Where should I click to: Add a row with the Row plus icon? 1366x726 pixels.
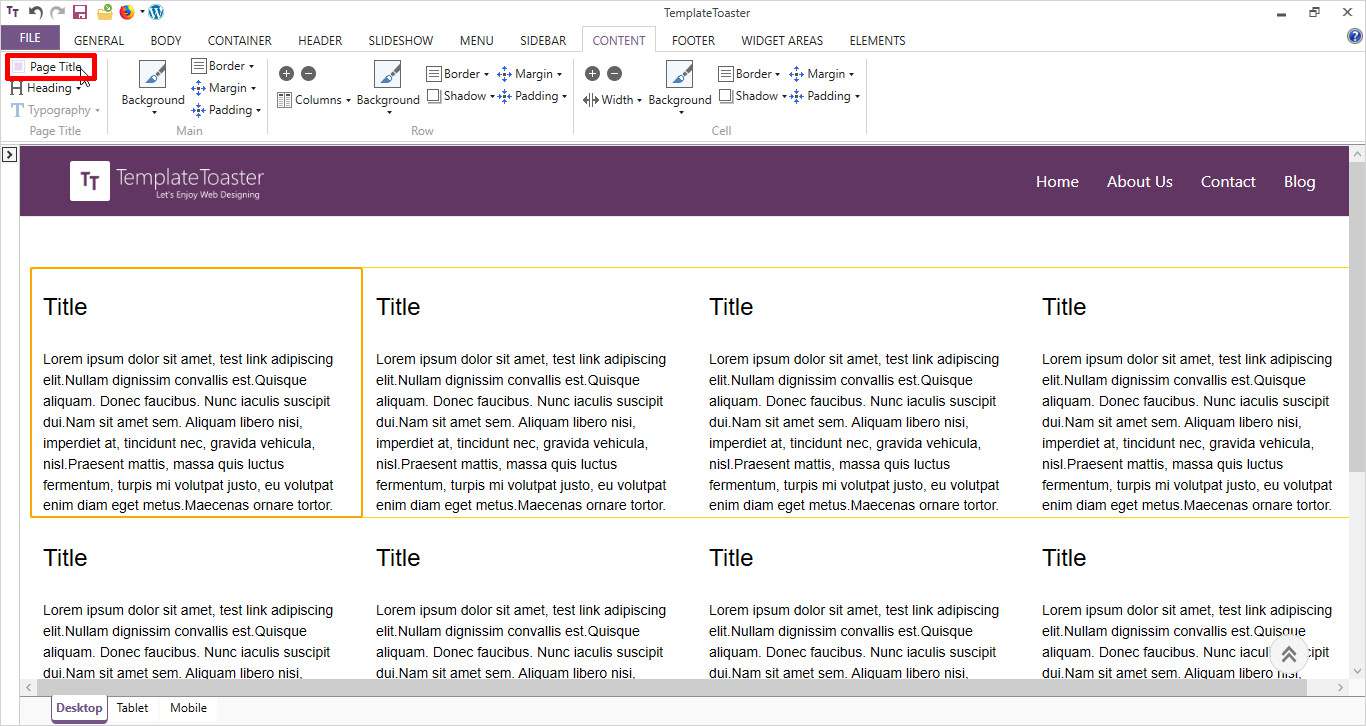(x=286, y=73)
